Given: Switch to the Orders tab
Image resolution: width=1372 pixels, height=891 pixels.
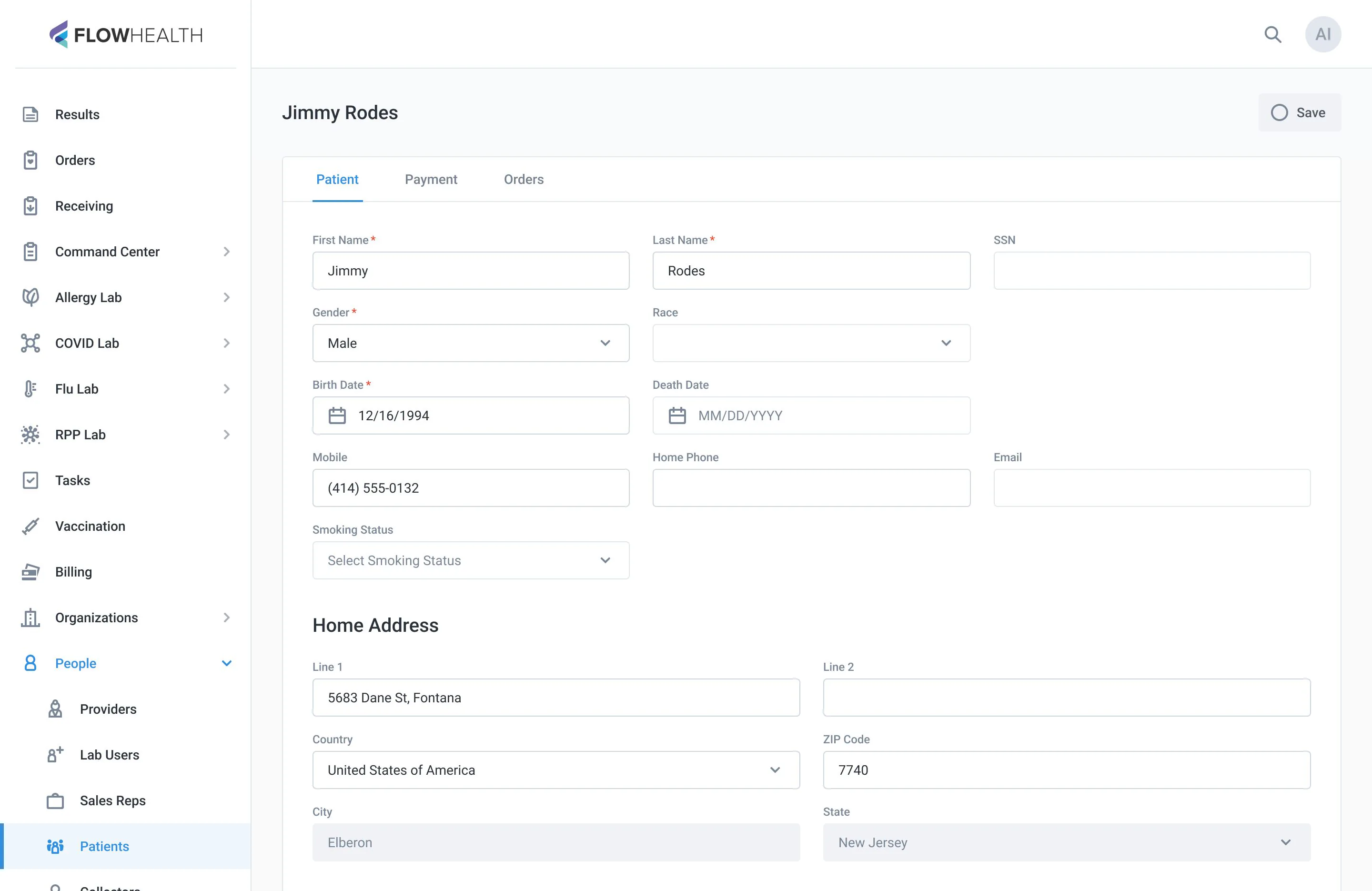Looking at the screenshot, I should [524, 179].
